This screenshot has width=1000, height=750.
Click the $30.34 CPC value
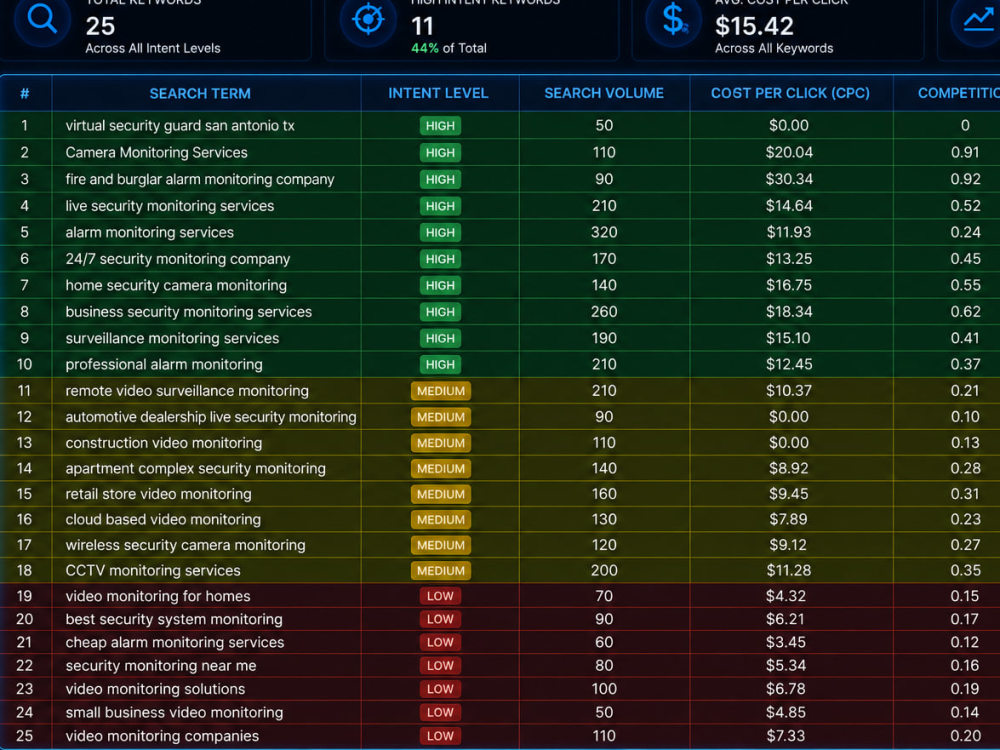(x=789, y=179)
